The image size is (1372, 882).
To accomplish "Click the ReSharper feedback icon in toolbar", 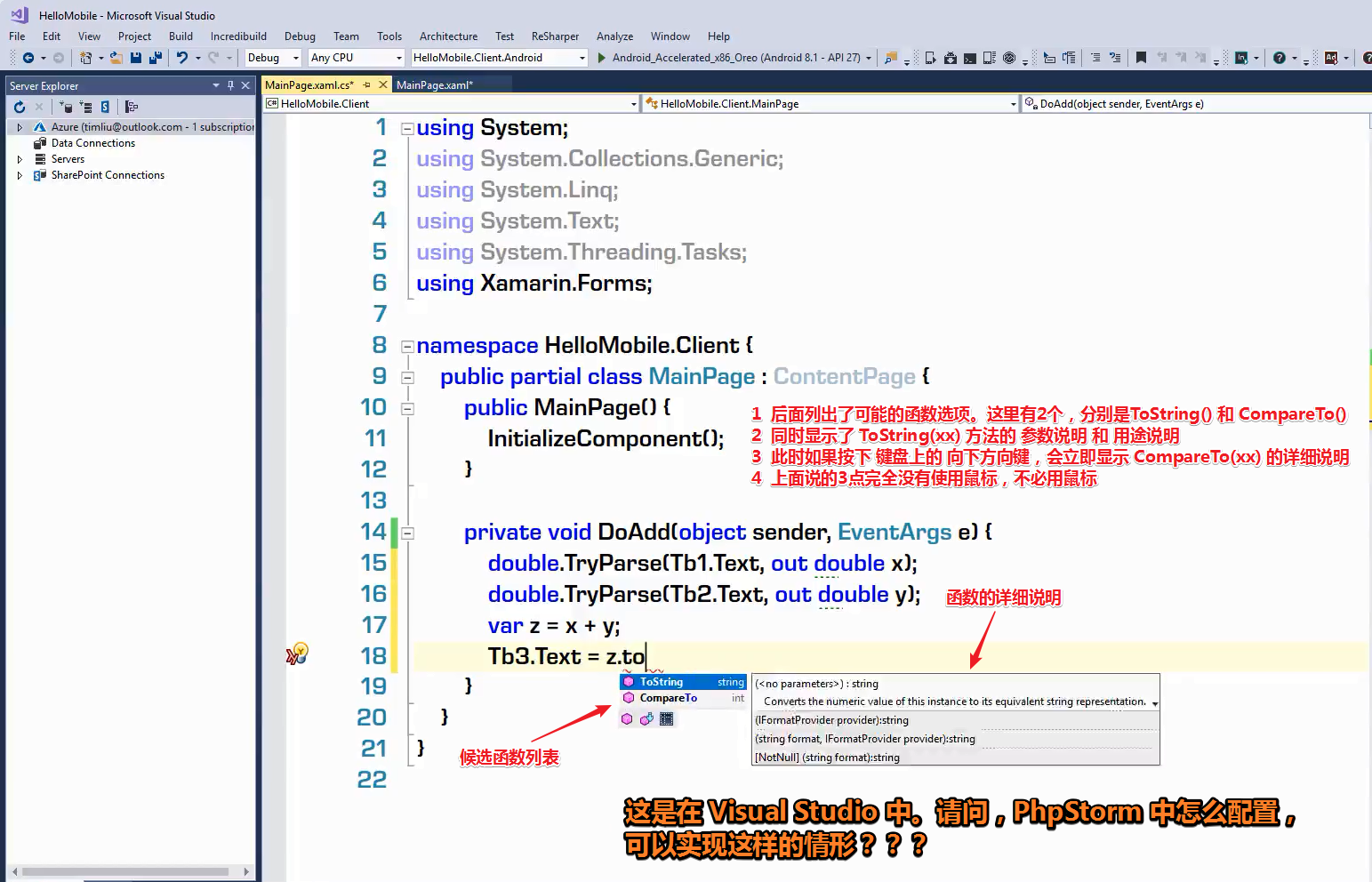I will (1279, 58).
